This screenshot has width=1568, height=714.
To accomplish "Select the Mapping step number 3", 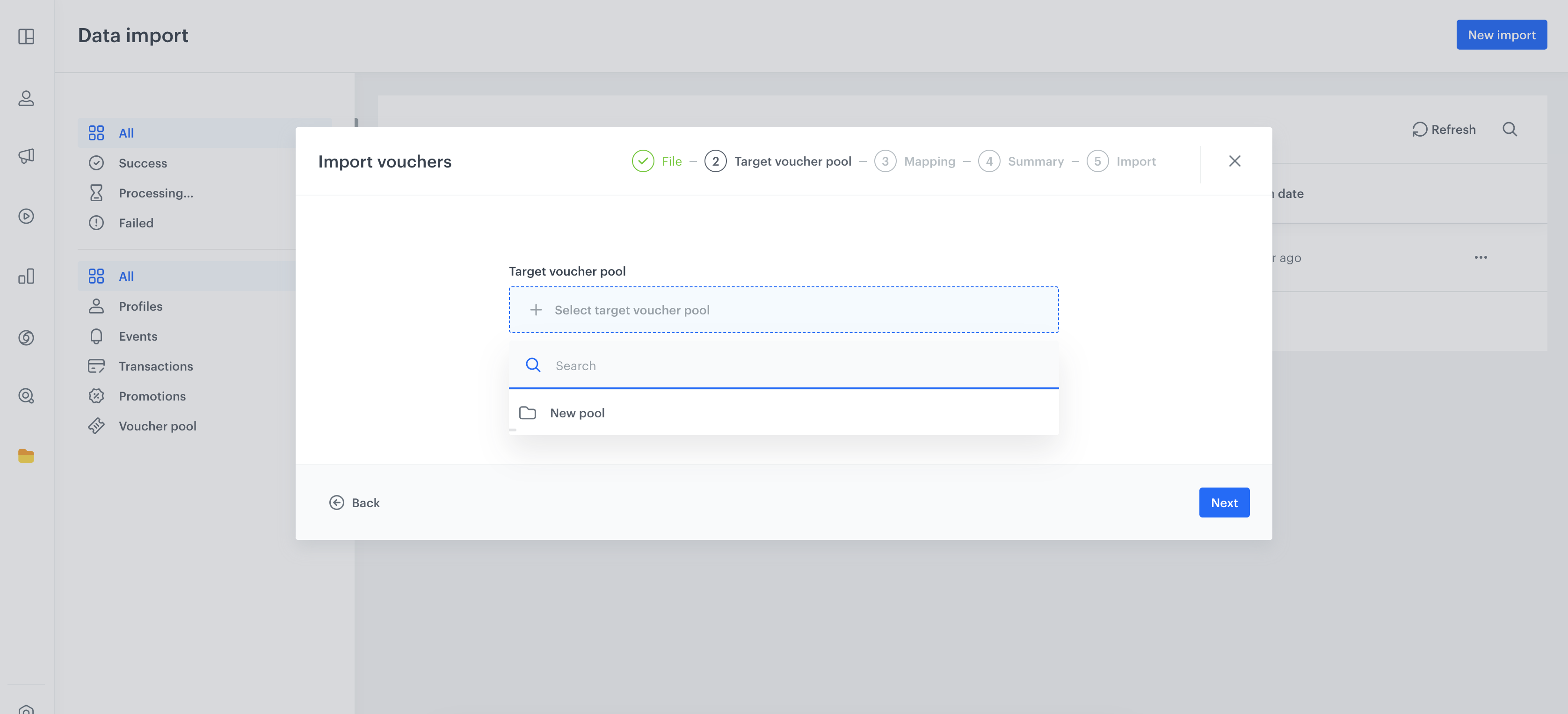I will click(885, 161).
